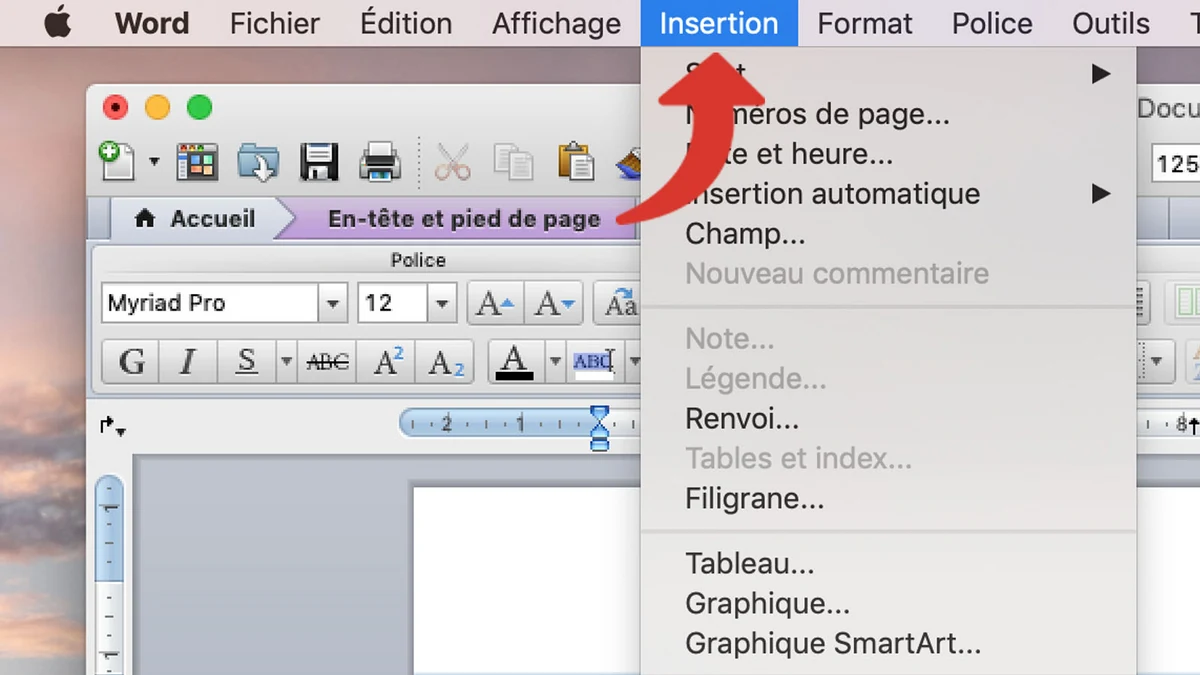Save the document using the floppy disk icon
This screenshot has width=1200, height=675.
coord(318,162)
